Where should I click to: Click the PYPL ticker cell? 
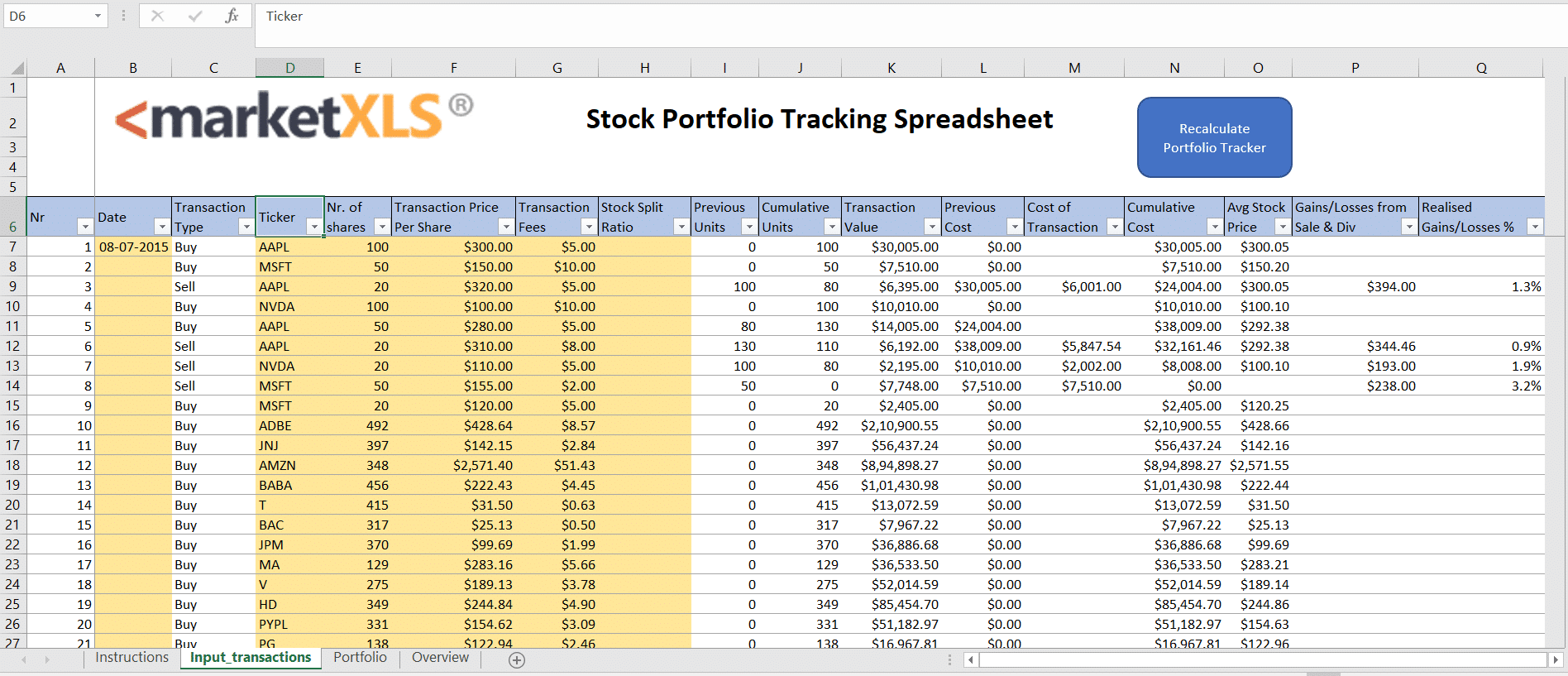pos(289,624)
